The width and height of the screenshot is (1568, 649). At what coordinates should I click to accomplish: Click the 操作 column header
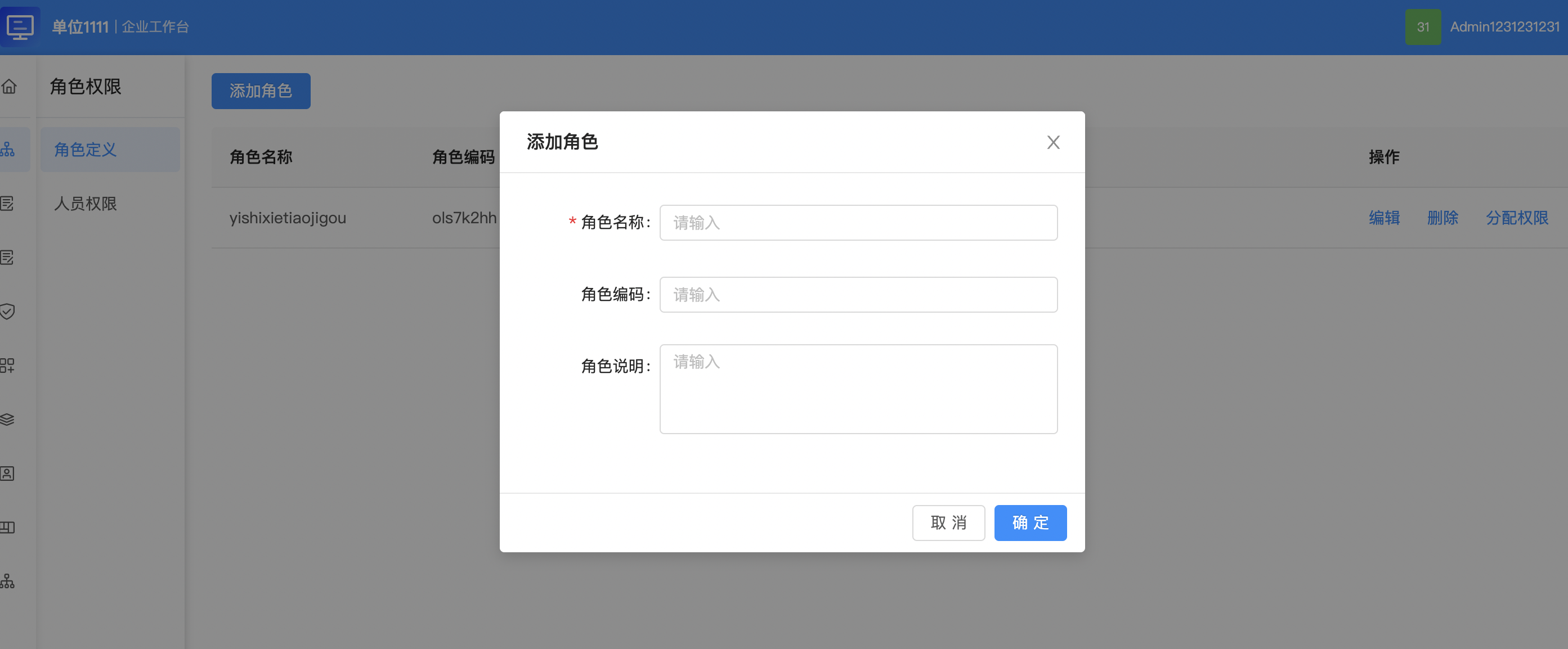pyautogui.click(x=1383, y=157)
